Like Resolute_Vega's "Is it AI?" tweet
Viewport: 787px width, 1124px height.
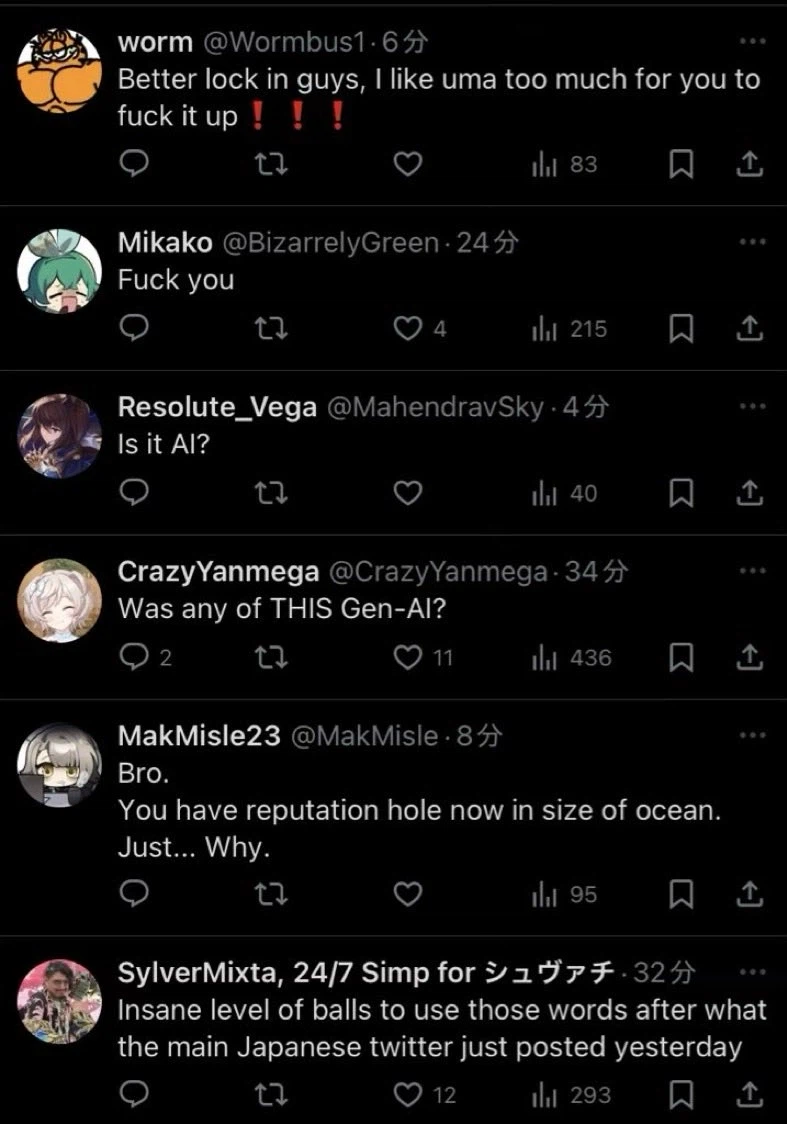[406, 493]
